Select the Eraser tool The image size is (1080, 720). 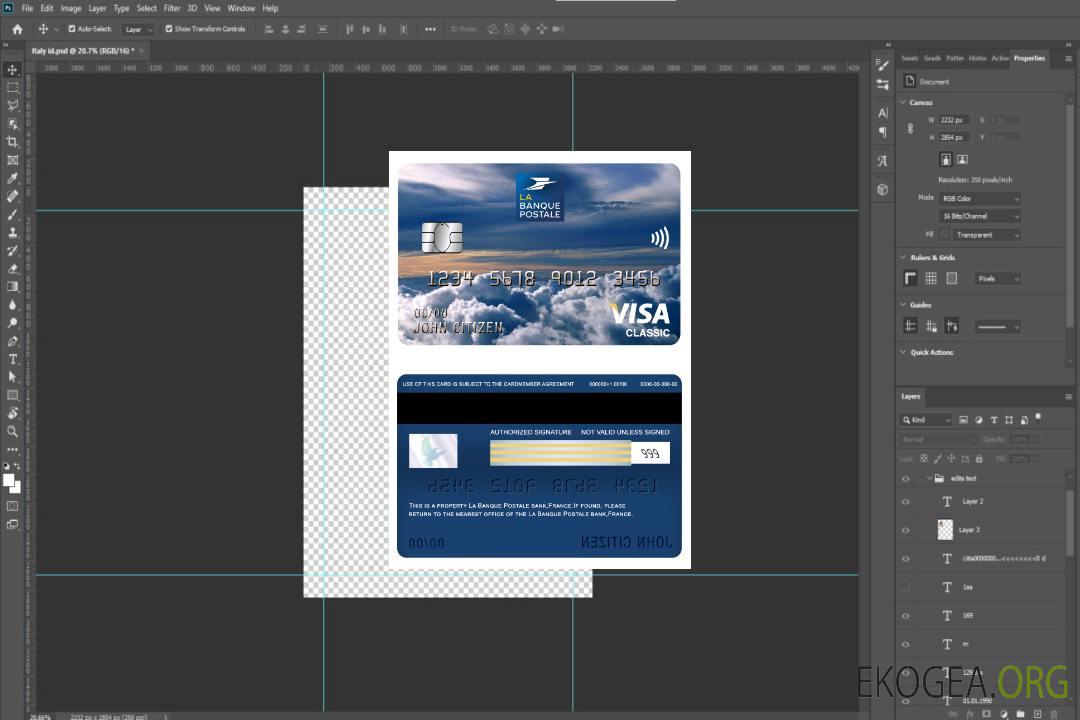[x=12, y=269]
